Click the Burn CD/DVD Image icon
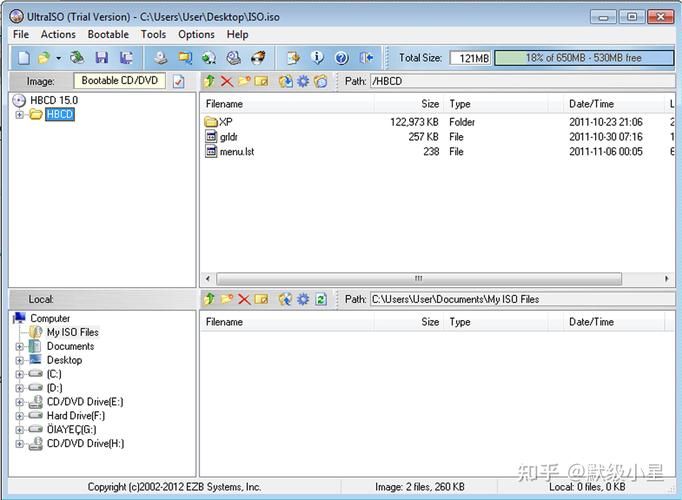The width and height of the screenshot is (682, 500). 258,57
